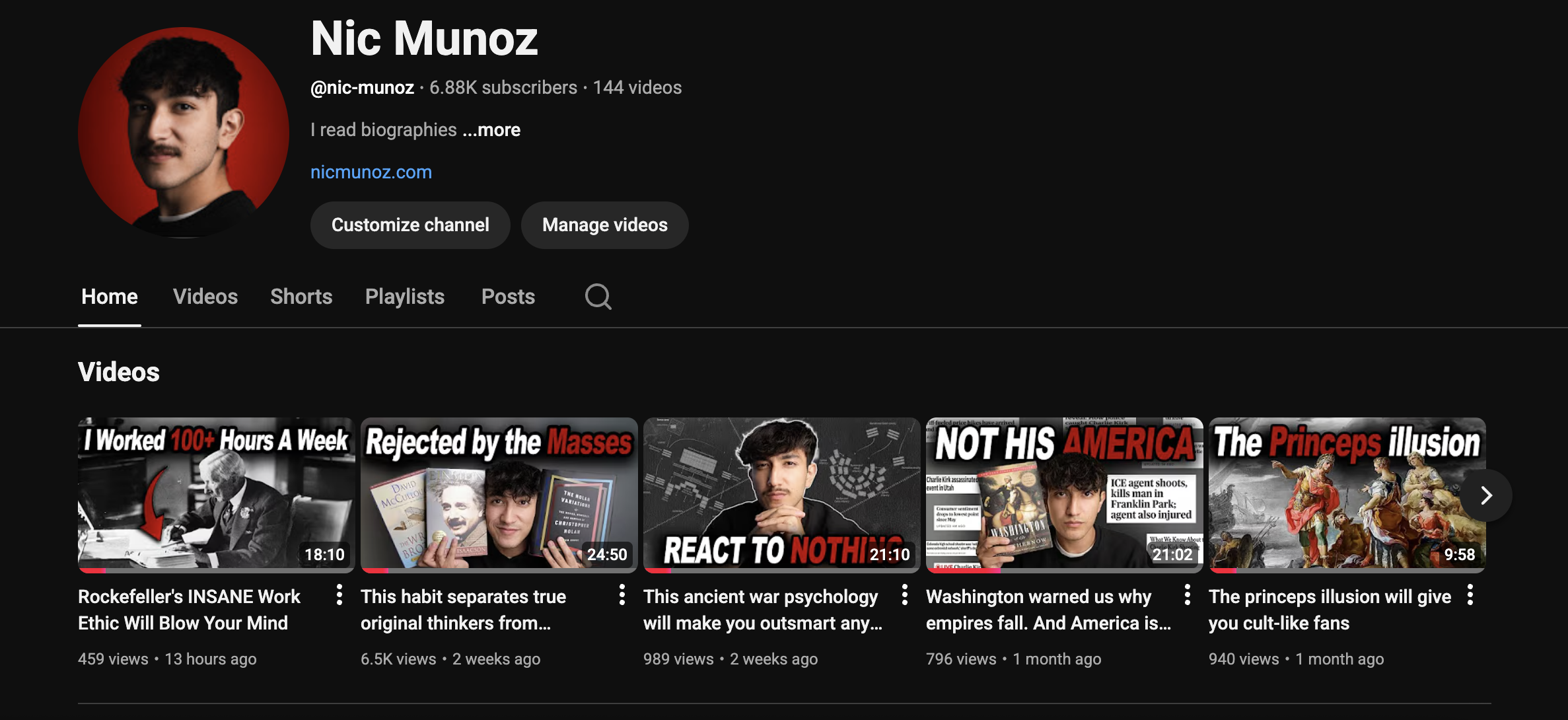Go to the Posts tab

point(508,297)
